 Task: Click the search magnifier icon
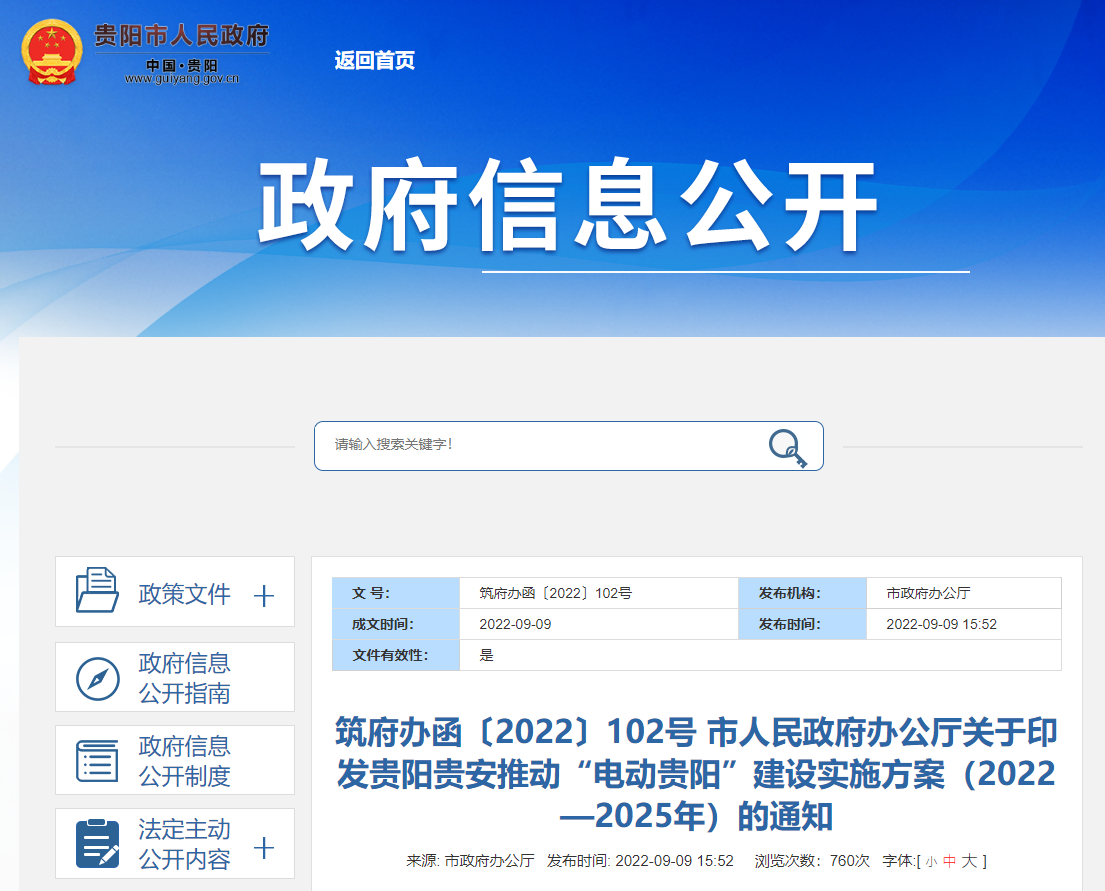[x=787, y=448]
